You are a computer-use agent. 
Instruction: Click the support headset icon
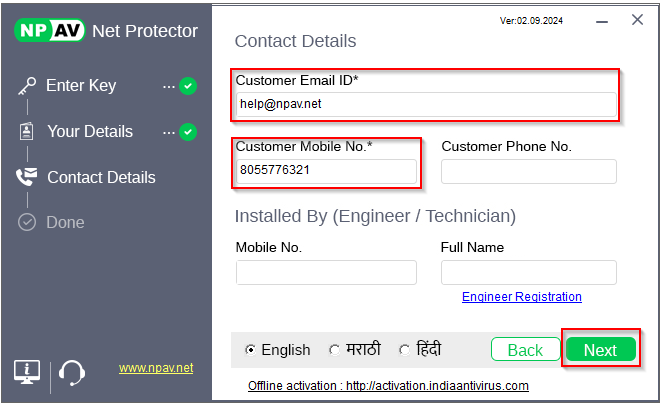pos(71,373)
